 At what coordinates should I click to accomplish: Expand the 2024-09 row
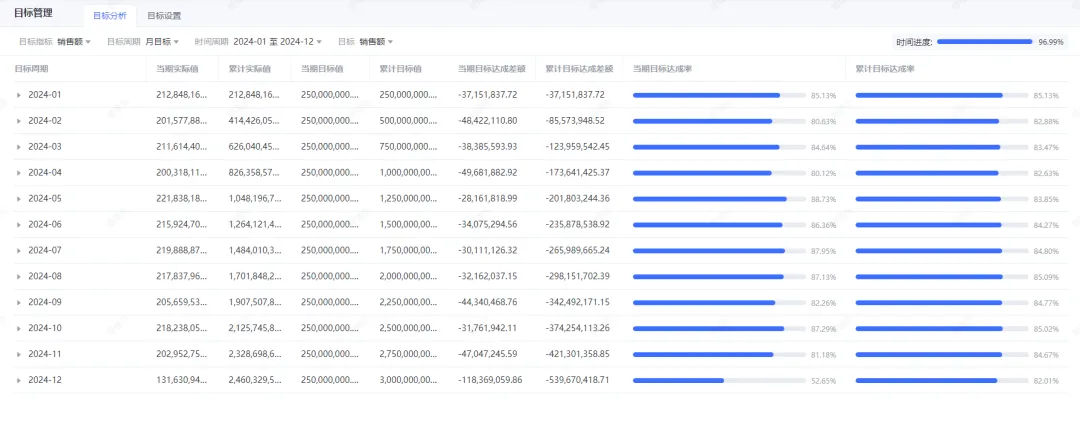[x=19, y=303]
